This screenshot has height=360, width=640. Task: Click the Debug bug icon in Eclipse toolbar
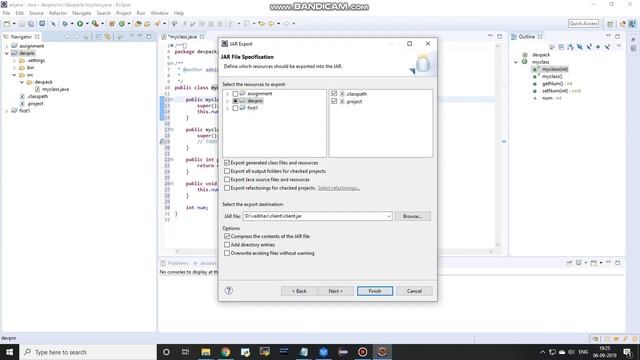pos(64,24)
